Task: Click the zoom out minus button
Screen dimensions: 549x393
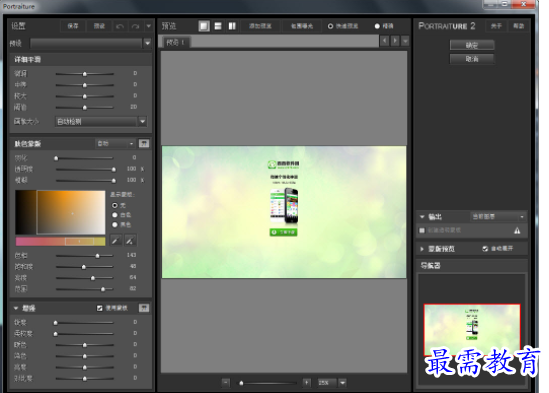Action: pyautogui.click(x=226, y=382)
